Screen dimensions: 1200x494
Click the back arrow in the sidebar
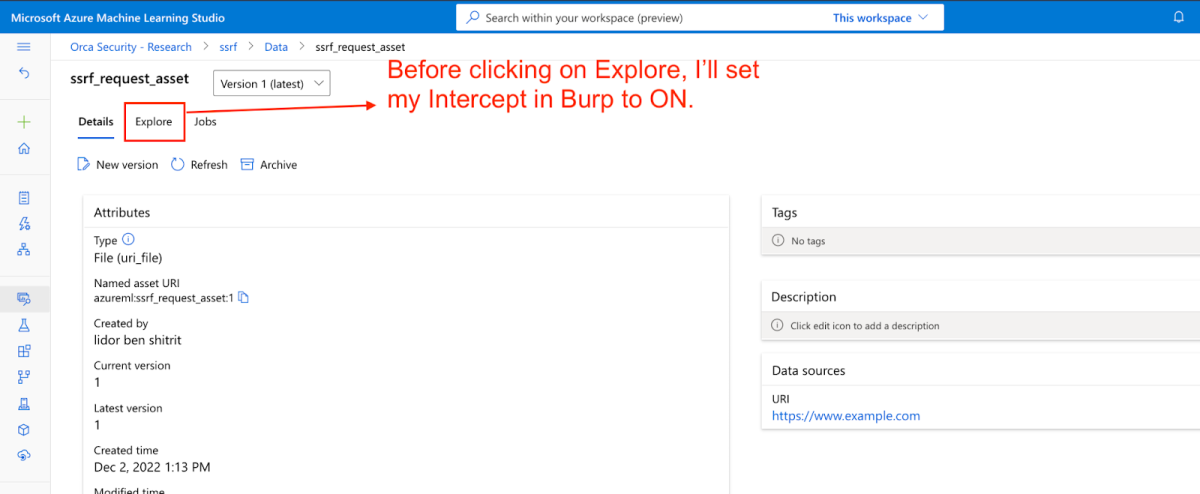(24, 74)
